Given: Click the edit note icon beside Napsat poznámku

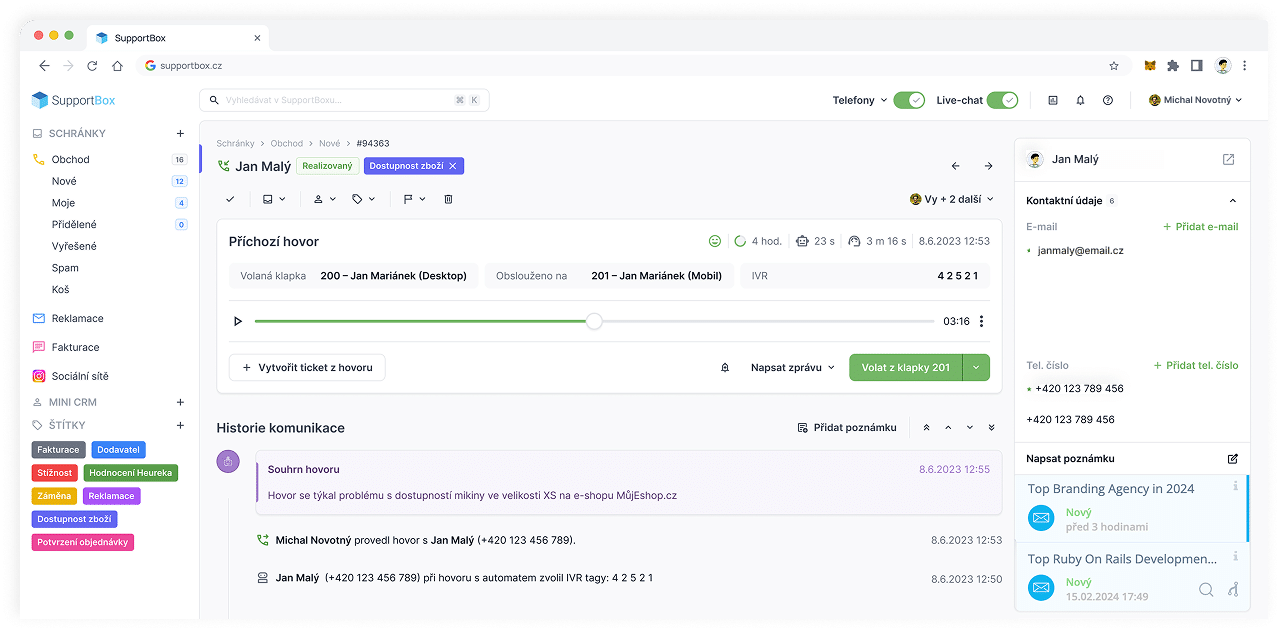Looking at the screenshot, I should [x=1232, y=459].
